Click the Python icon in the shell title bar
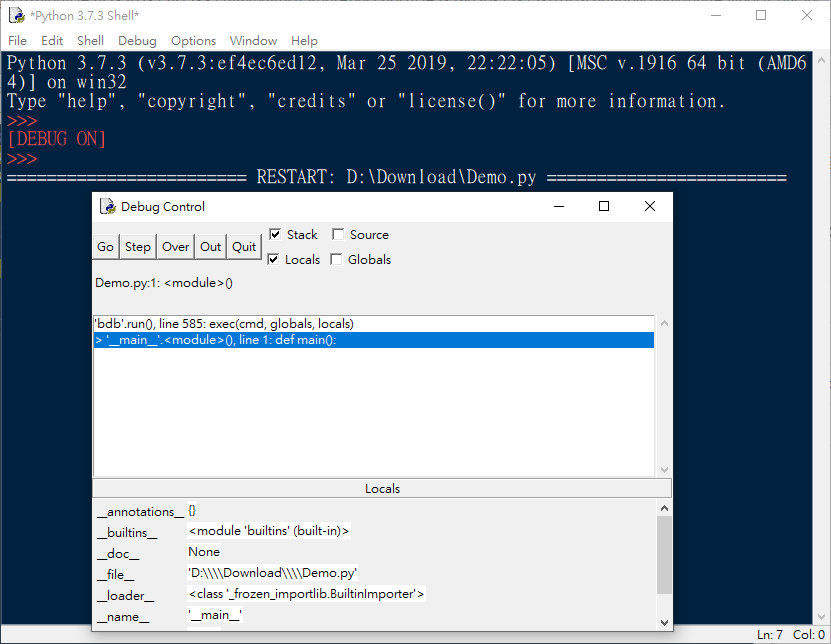Viewport: 831px width, 644px height. 18,15
